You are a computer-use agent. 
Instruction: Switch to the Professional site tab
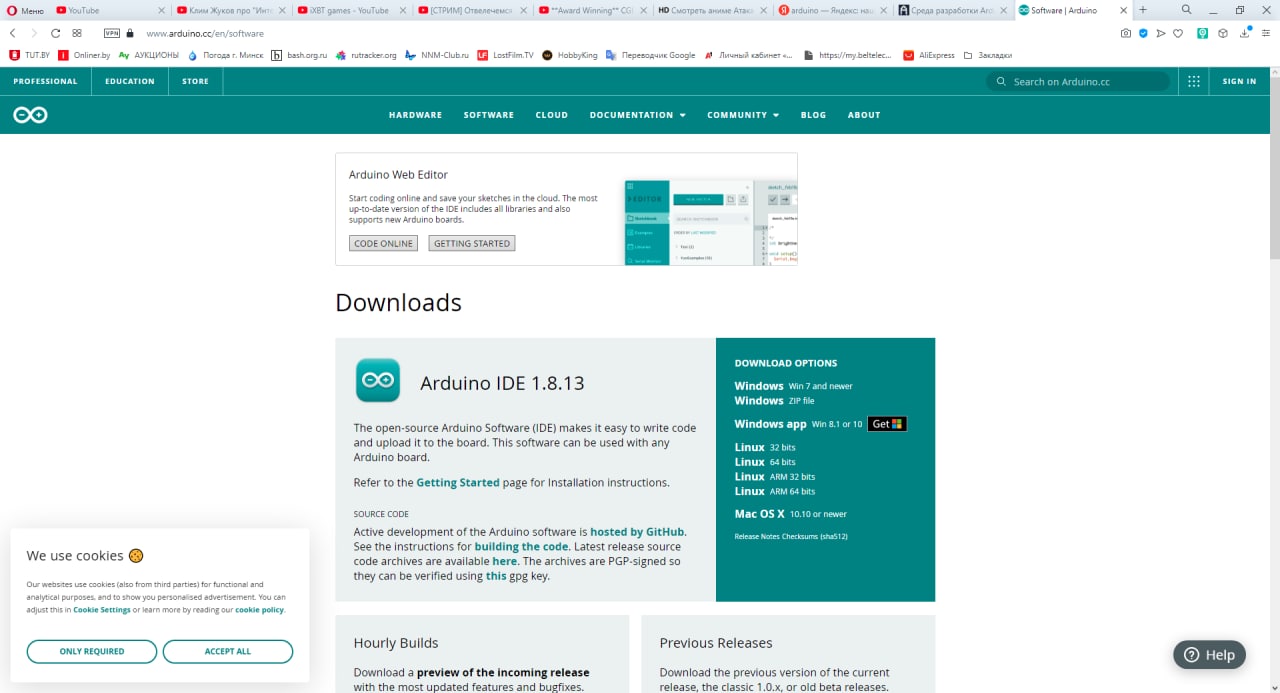tap(45, 81)
